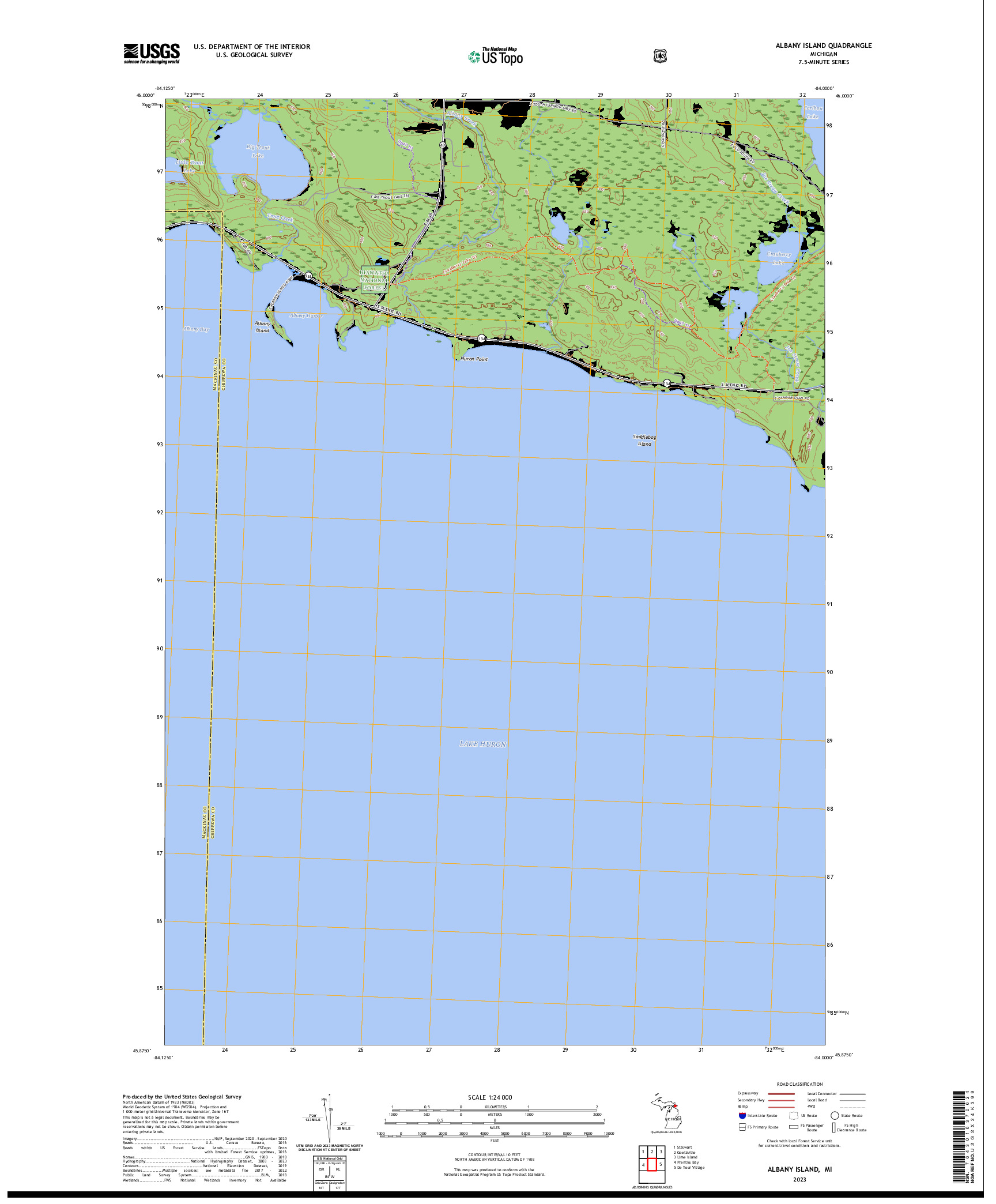996x1204 pixels.
Task: Click the 'Saddlebag Island' label
Action: pos(644,441)
